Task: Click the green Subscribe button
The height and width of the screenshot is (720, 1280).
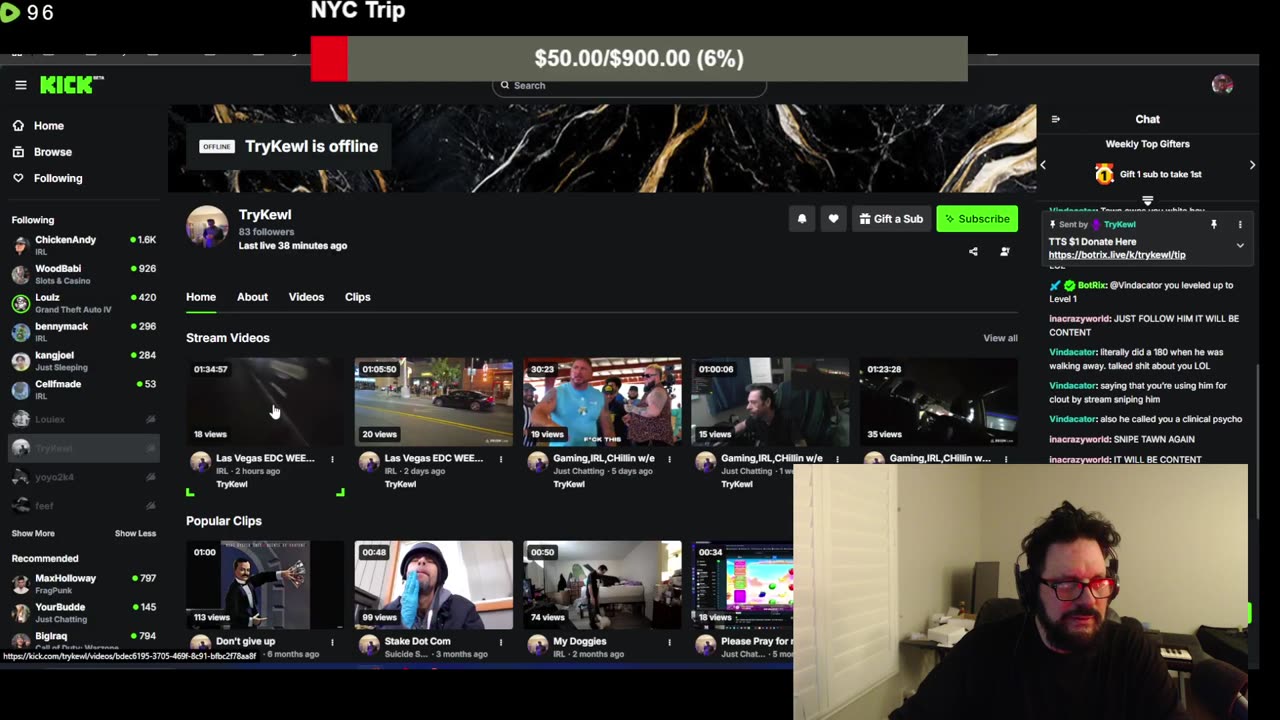Action: tap(977, 219)
